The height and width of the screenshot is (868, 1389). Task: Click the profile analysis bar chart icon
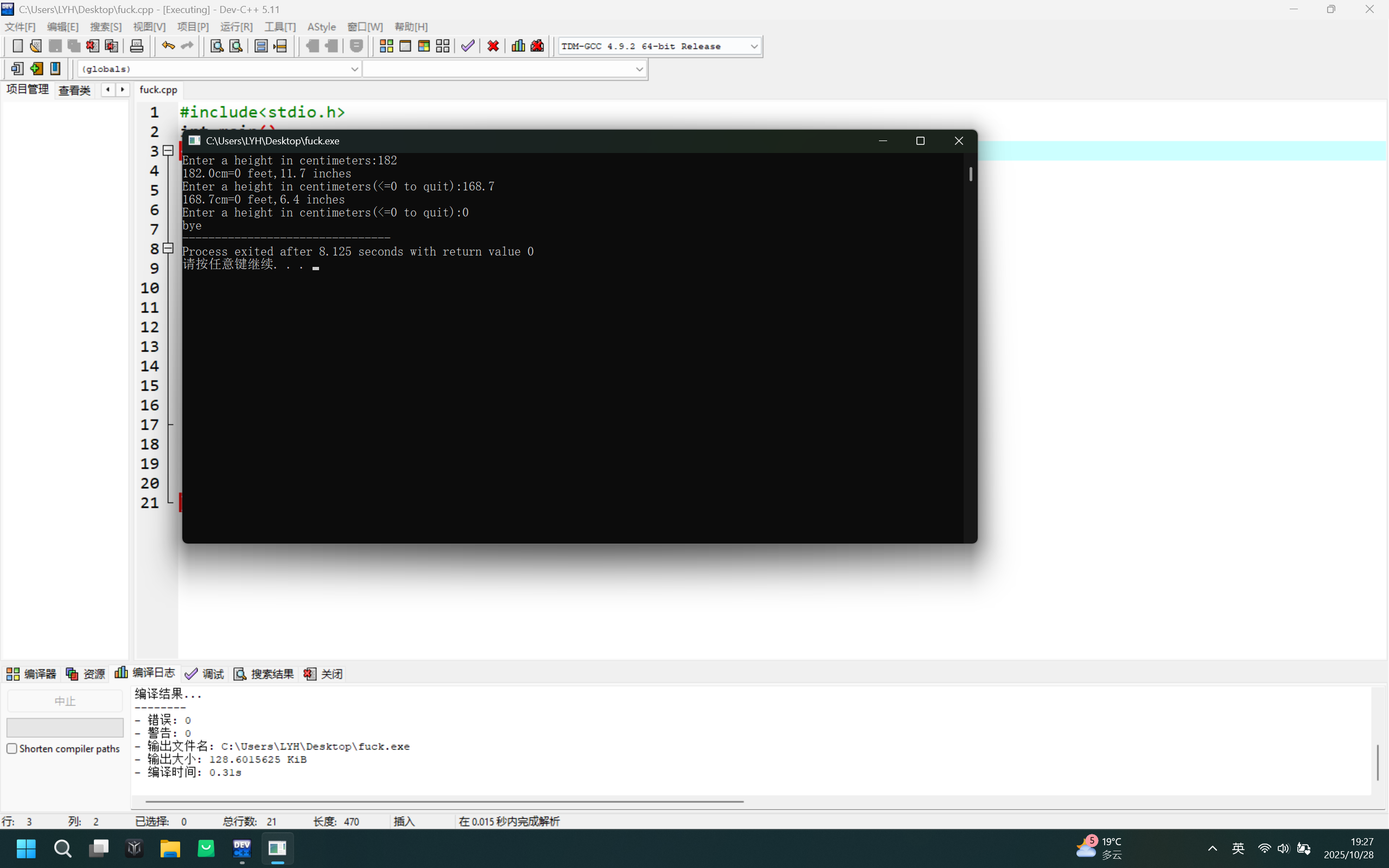click(518, 46)
